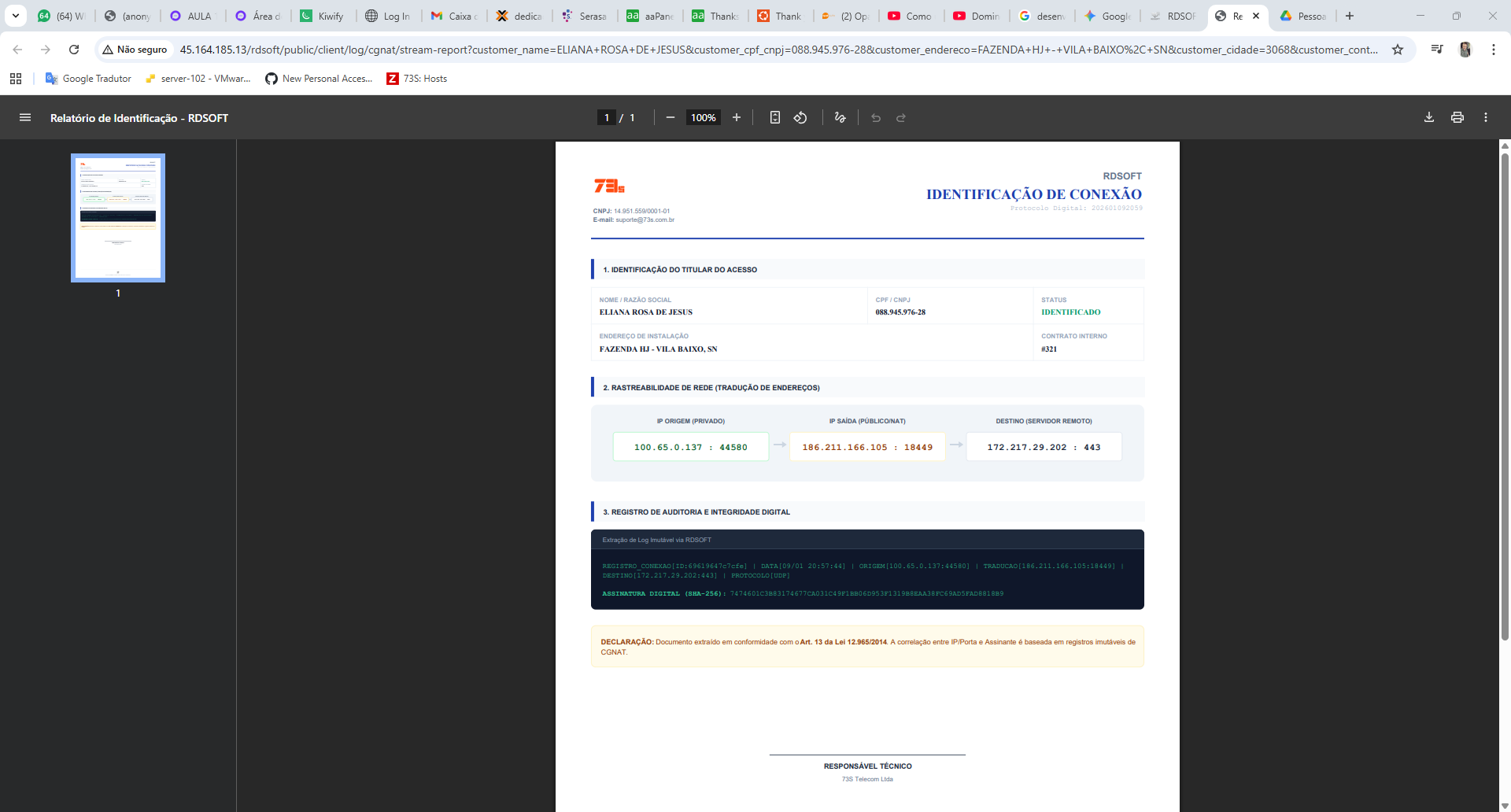Click the vertical scrollbar of the PDF
1511x812 pixels.
(1505, 393)
